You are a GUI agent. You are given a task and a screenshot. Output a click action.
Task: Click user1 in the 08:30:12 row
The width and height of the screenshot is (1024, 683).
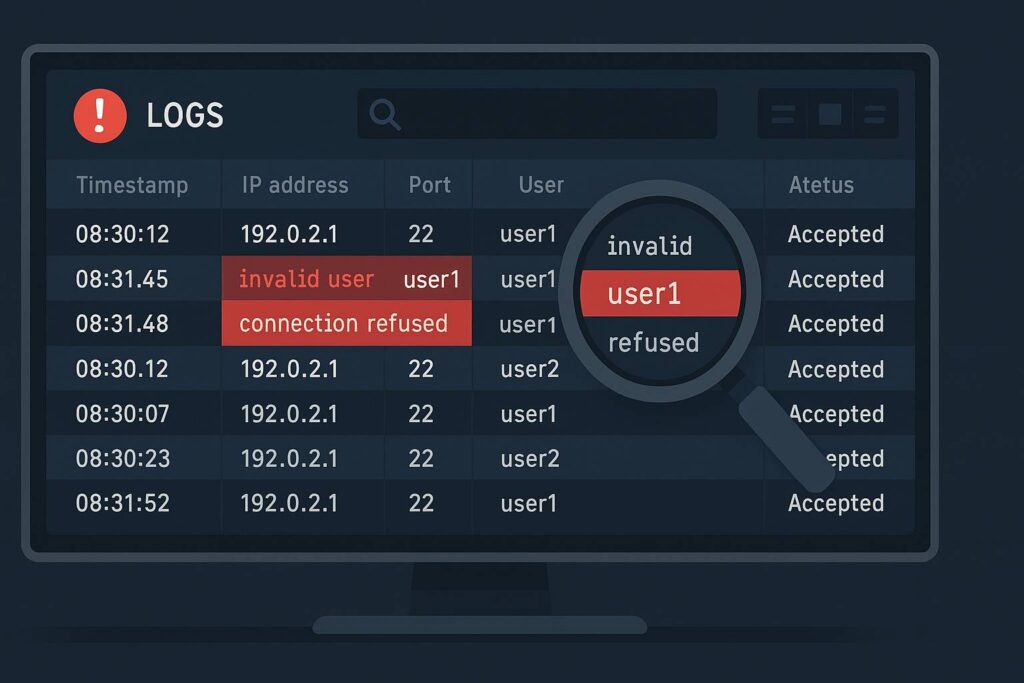528,234
